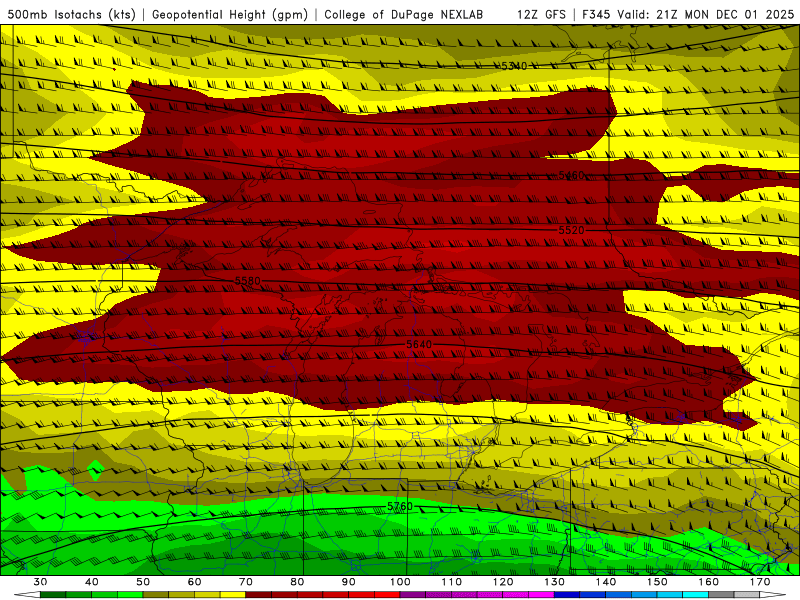Click the olive swatch starting at 50
The width and height of the screenshot is (800, 600).
coord(156,594)
